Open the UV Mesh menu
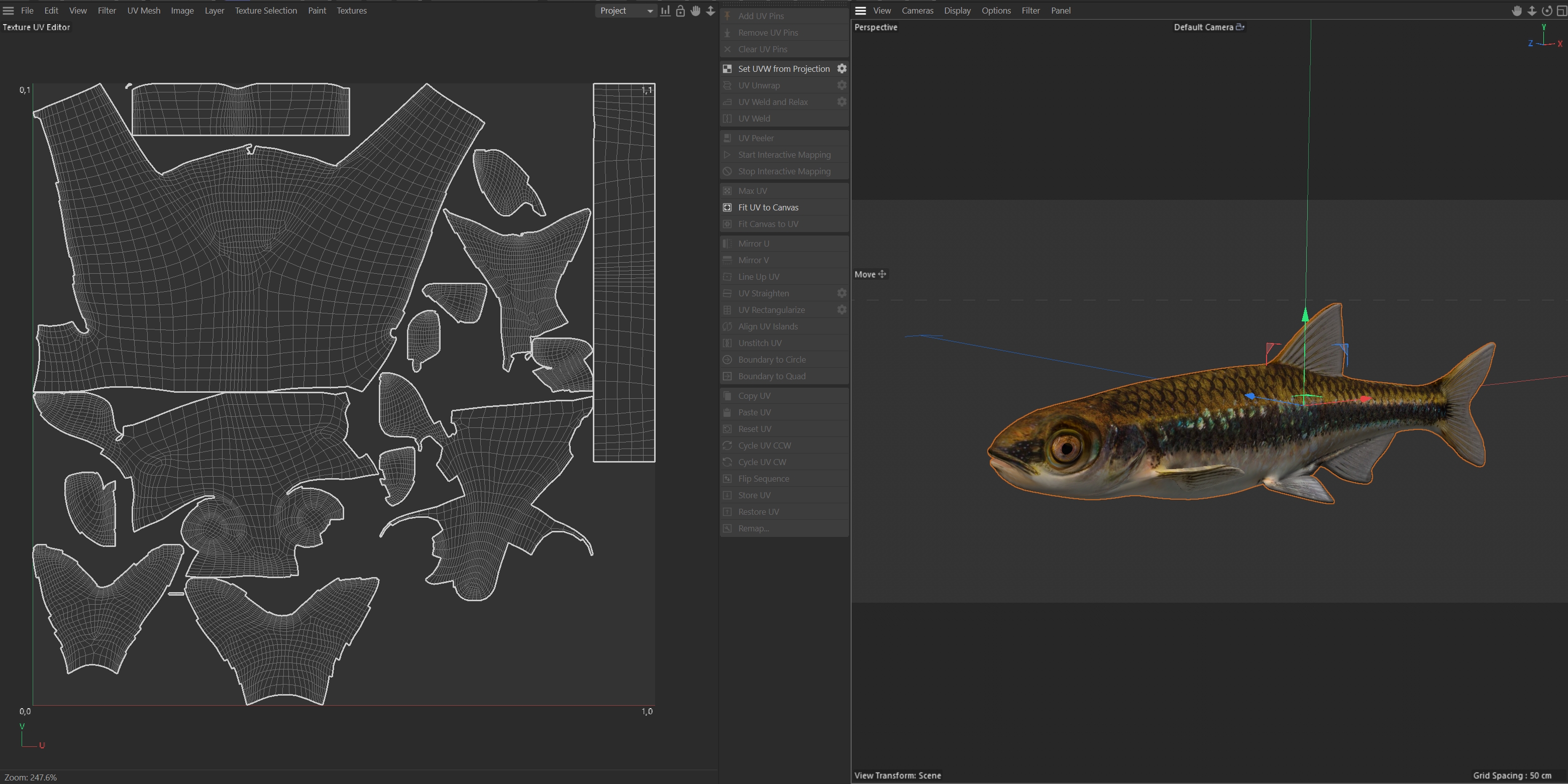 pyautogui.click(x=144, y=11)
